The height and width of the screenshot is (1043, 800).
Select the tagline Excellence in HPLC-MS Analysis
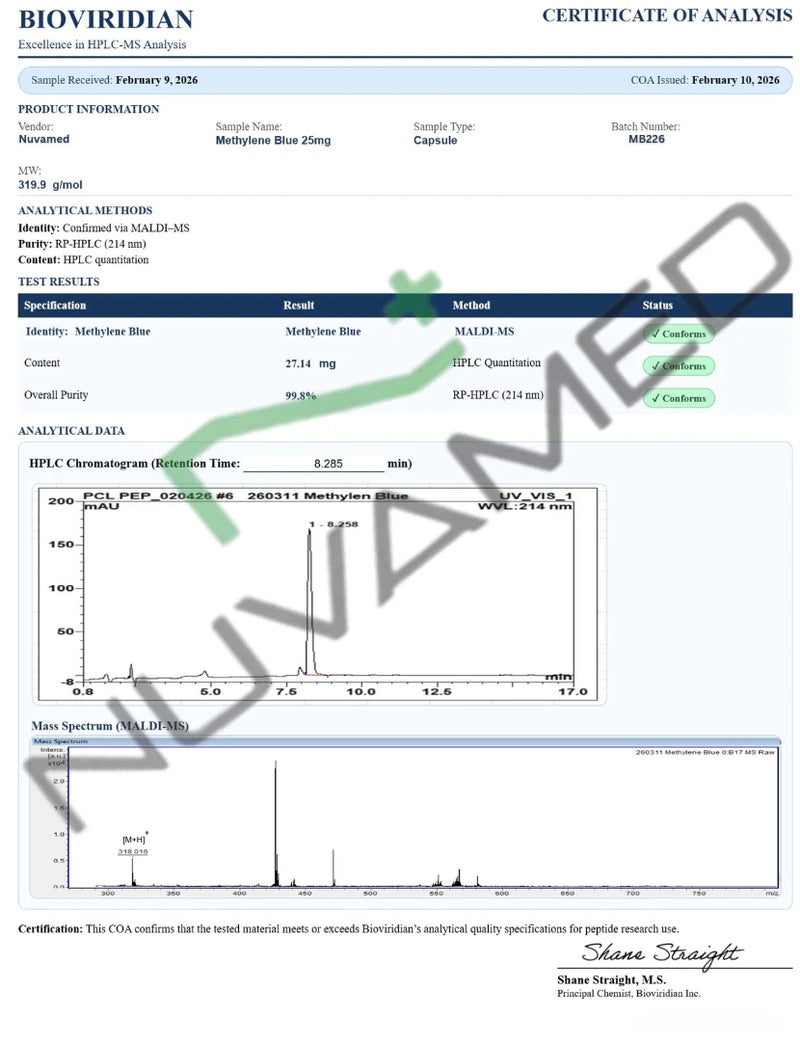pyautogui.click(x=102, y=45)
